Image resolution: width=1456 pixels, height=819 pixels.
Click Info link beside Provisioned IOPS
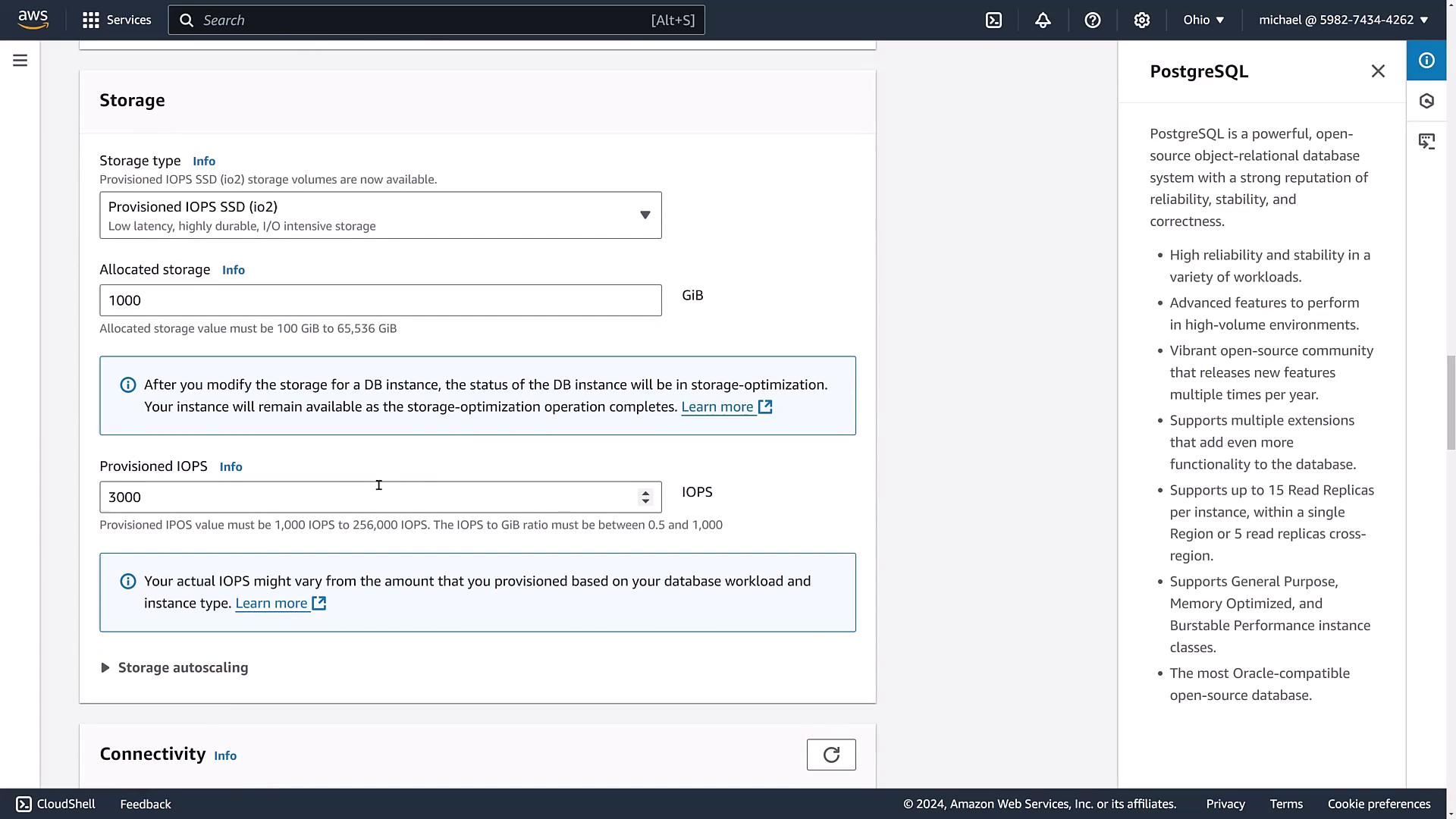pos(231,467)
